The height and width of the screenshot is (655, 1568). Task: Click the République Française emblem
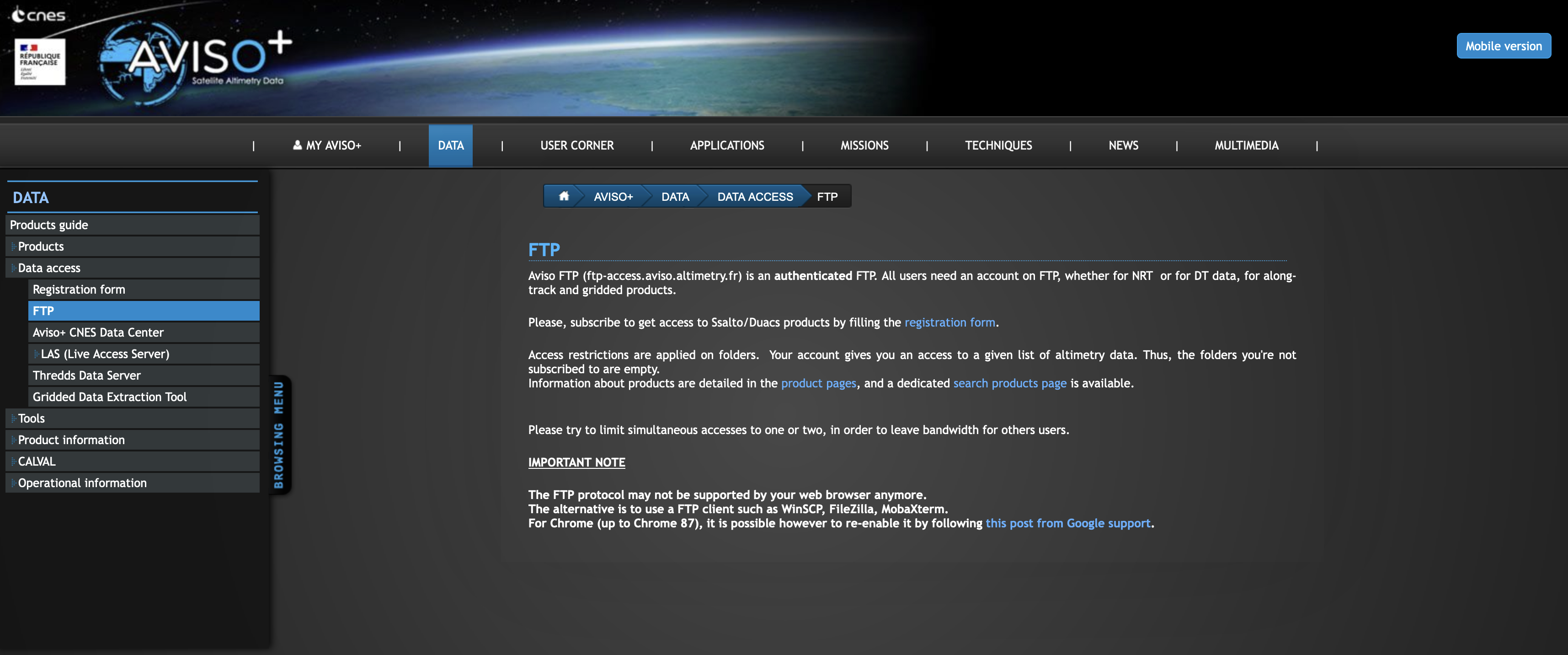click(40, 62)
